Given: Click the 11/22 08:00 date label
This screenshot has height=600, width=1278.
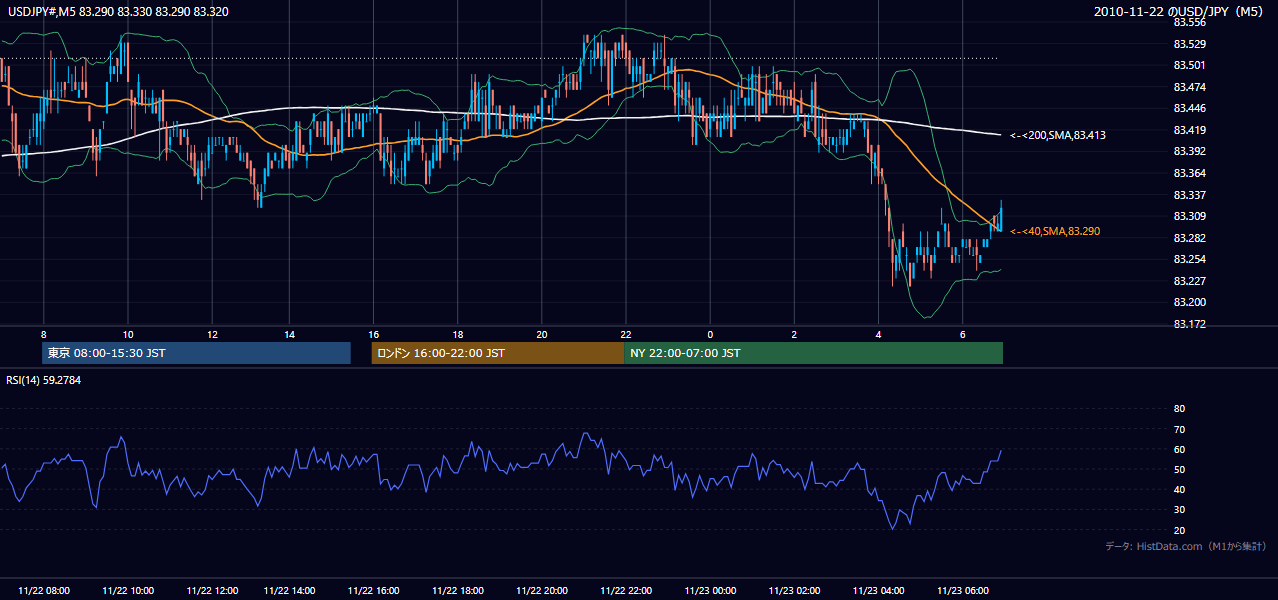Looking at the screenshot, I should point(44,591).
